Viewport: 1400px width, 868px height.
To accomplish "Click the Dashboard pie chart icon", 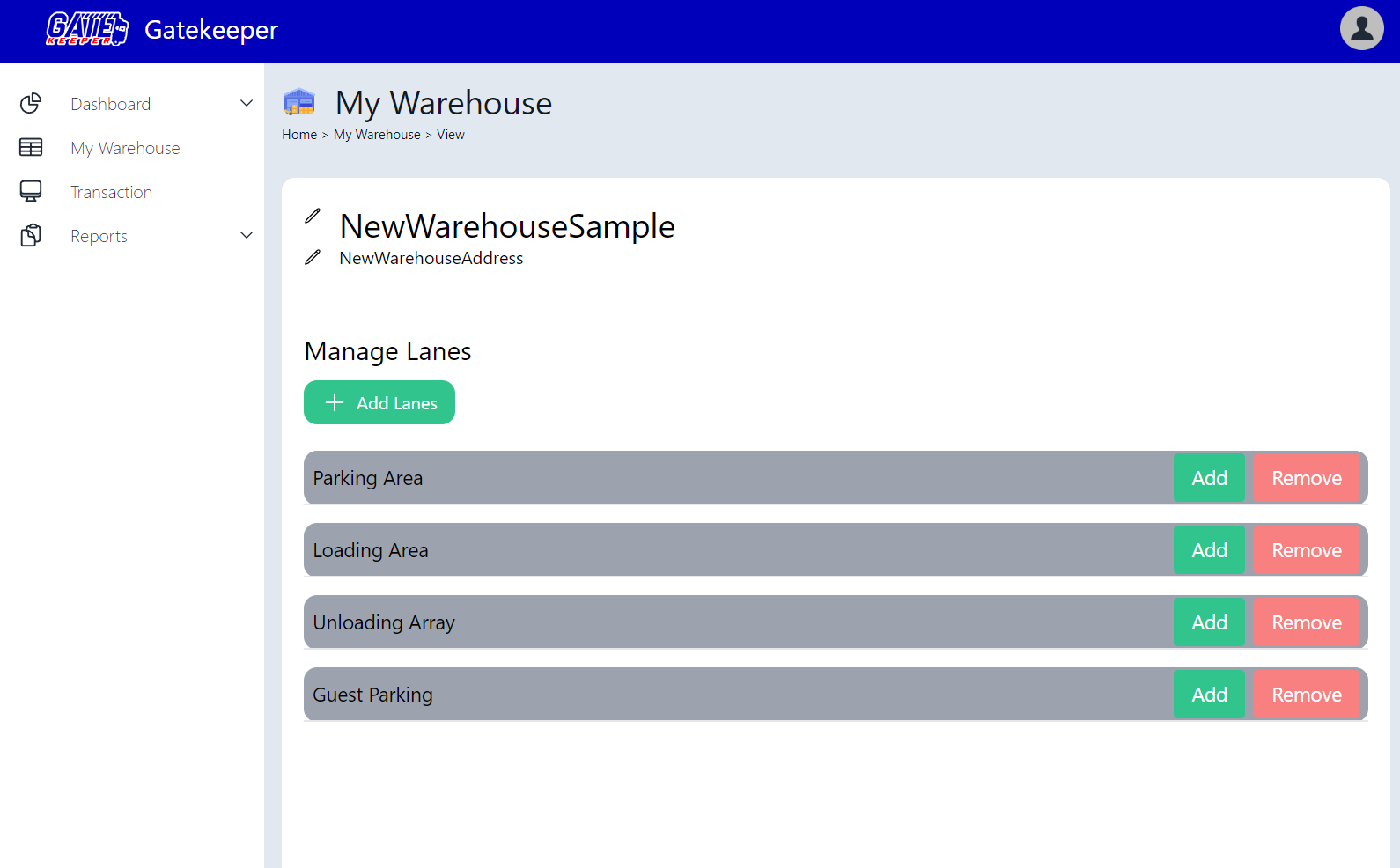I will tap(31, 104).
